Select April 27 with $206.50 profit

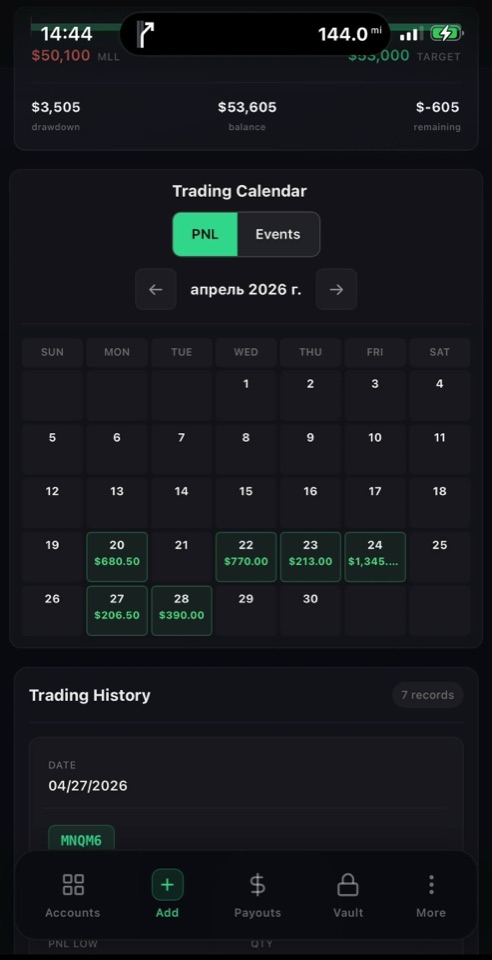point(117,610)
